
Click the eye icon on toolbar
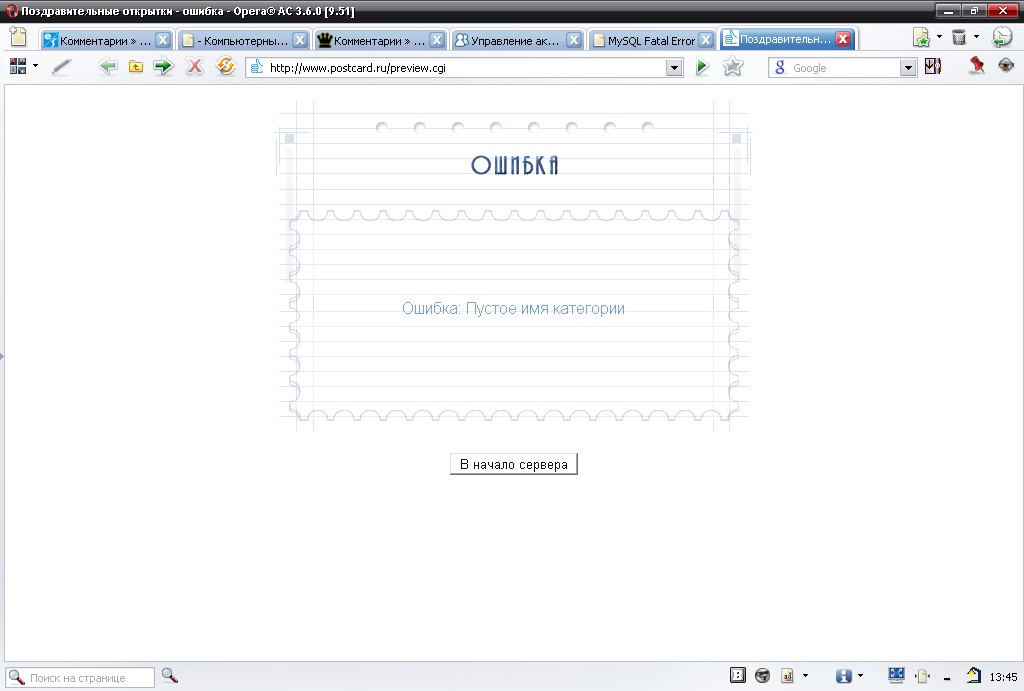point(1006,65)
